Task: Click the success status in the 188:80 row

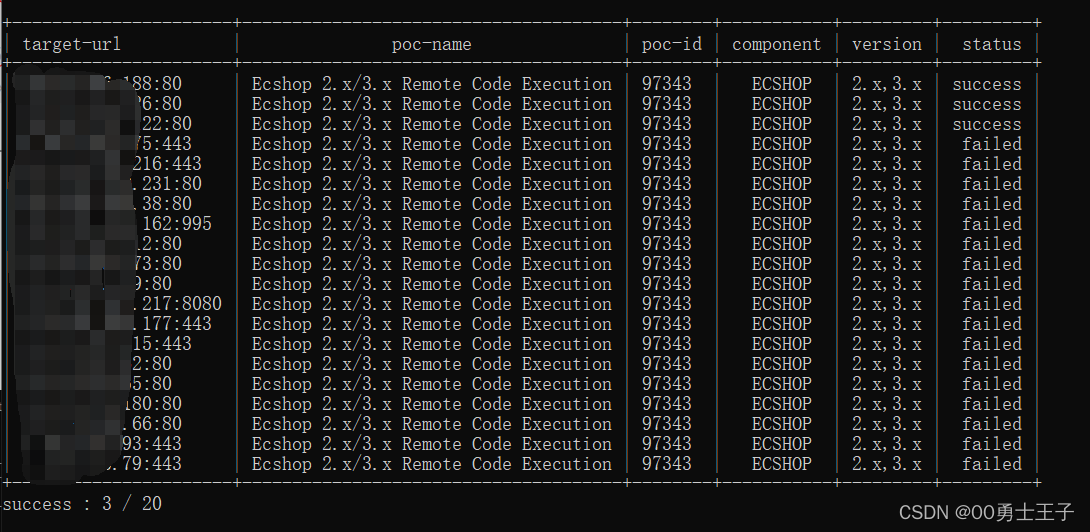Action: pyautogui.click(x=986, y=84)
